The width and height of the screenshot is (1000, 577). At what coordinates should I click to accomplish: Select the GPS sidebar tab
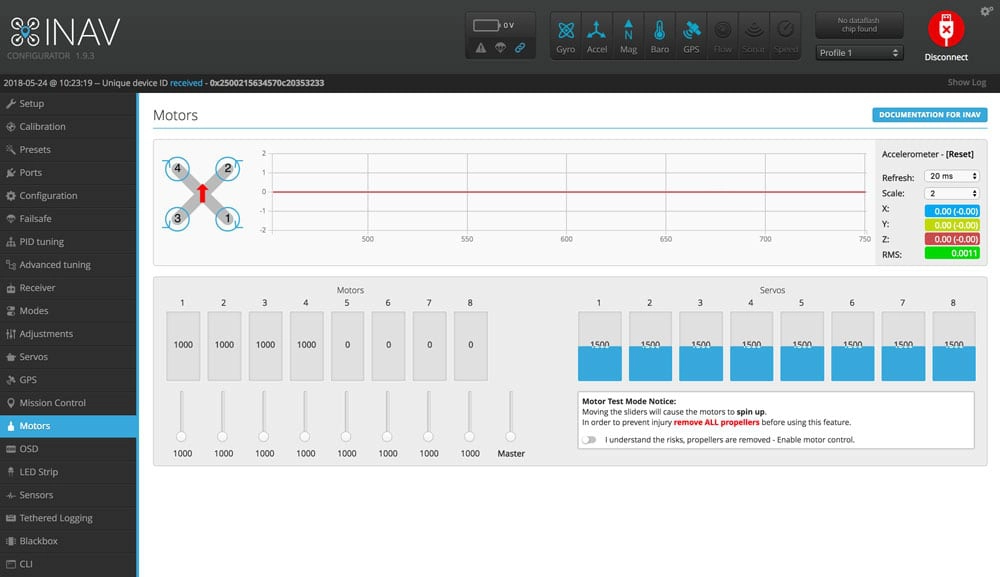pos(68,379)
